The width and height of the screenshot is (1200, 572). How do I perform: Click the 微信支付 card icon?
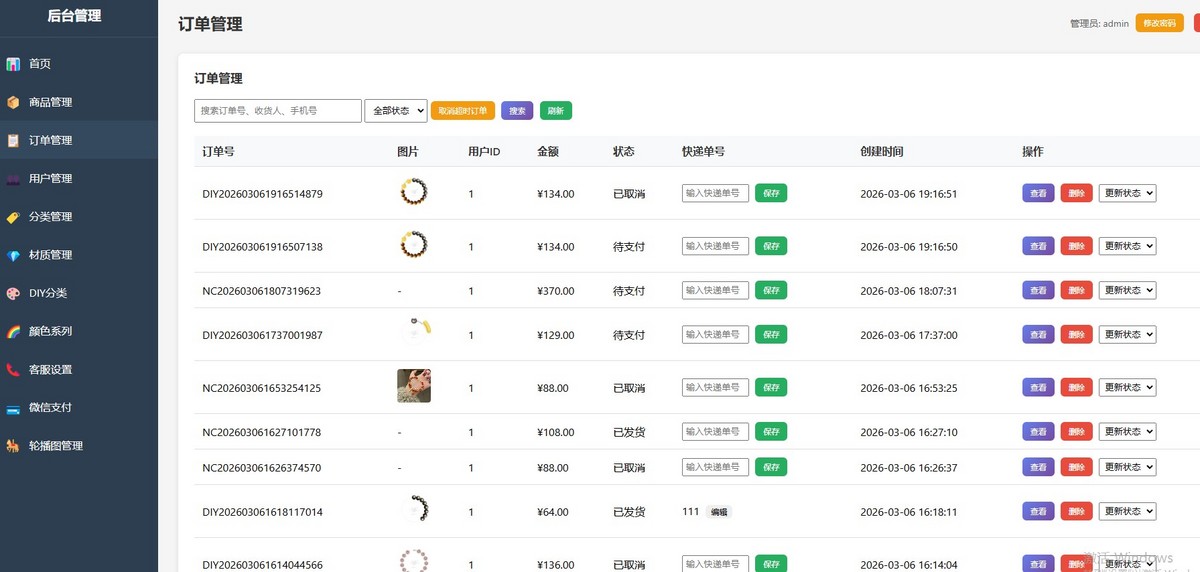(13, 408)
